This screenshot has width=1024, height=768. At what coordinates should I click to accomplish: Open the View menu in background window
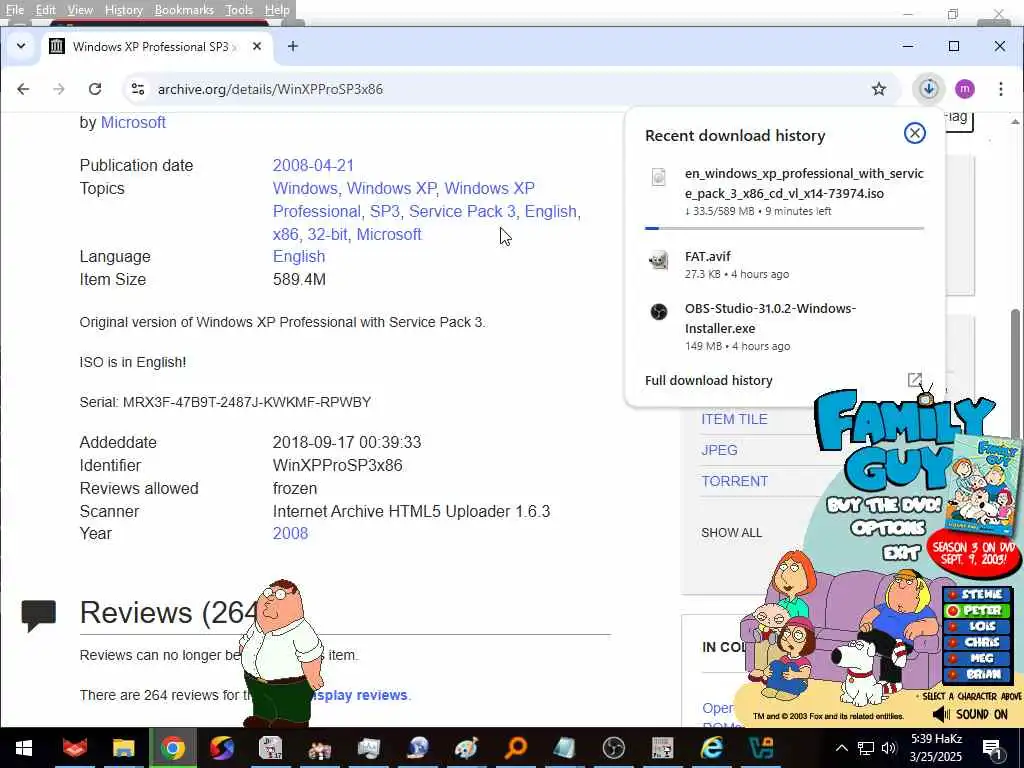pos(80,10)
